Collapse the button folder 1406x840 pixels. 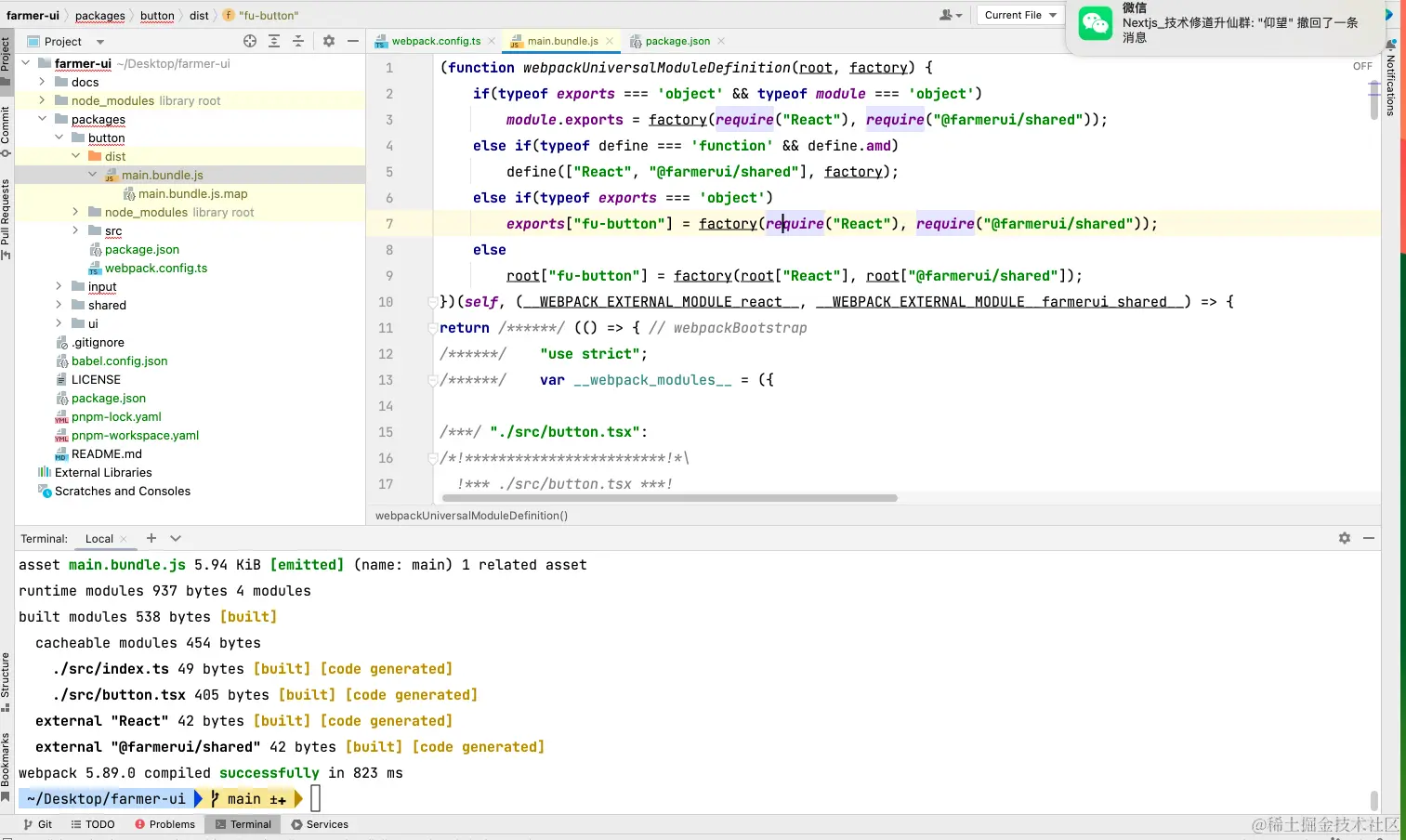pyautogui.click(x=59, y=138)
